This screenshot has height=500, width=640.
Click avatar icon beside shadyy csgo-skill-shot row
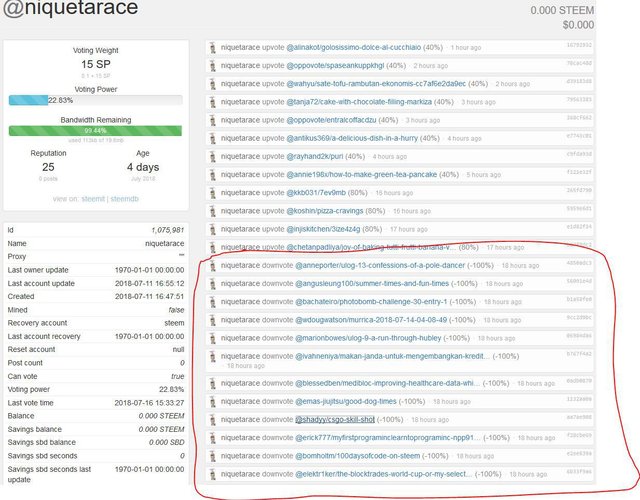pos(212,420)
